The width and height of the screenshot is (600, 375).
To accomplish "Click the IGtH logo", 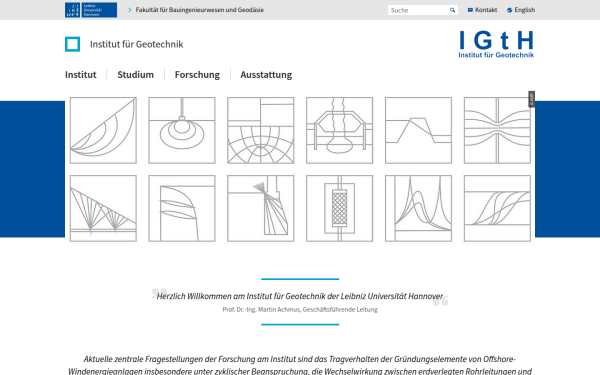I will pos(496,44).
